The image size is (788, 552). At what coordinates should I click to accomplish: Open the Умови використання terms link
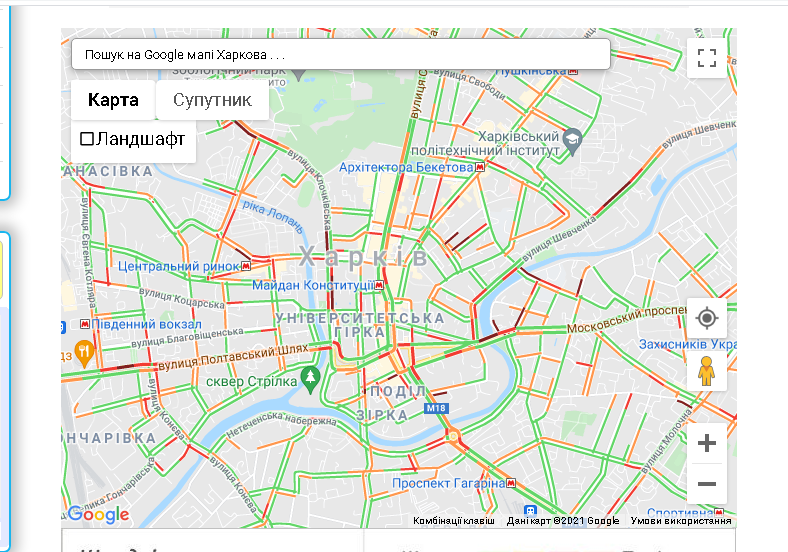681,521
